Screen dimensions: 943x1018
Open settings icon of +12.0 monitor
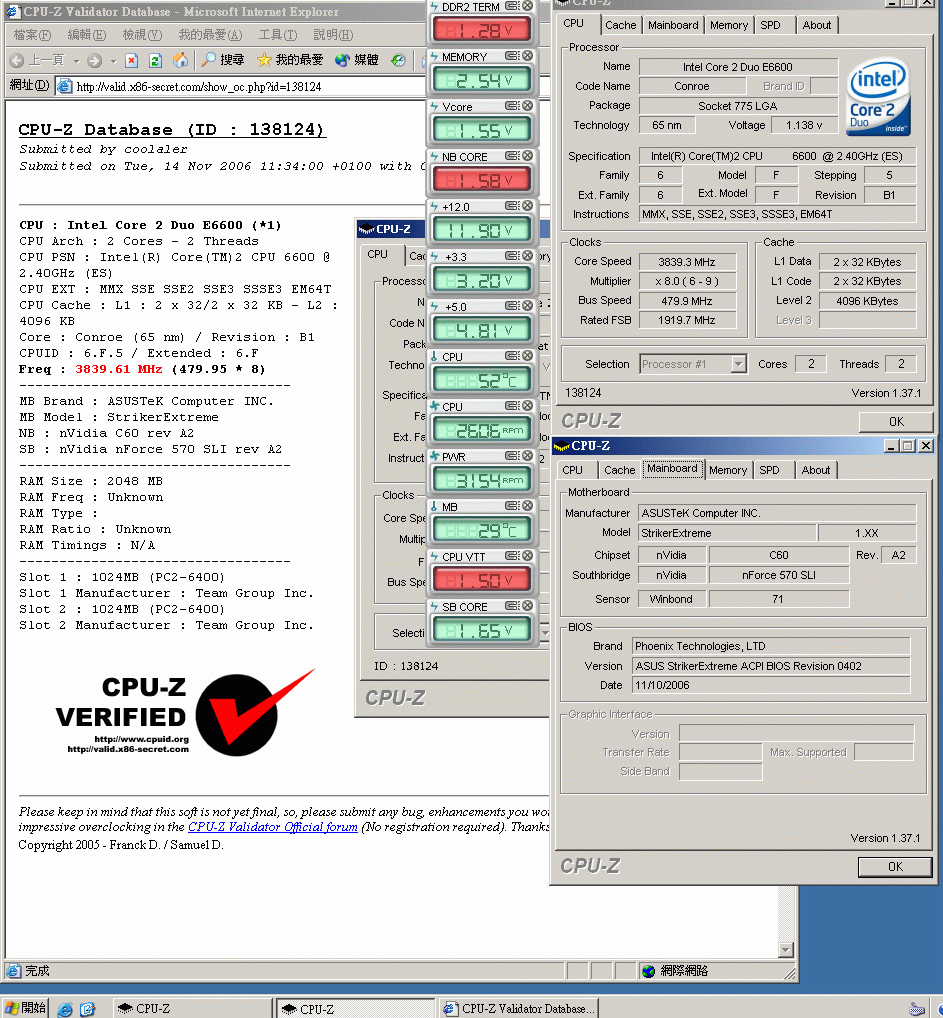(512, 206)
